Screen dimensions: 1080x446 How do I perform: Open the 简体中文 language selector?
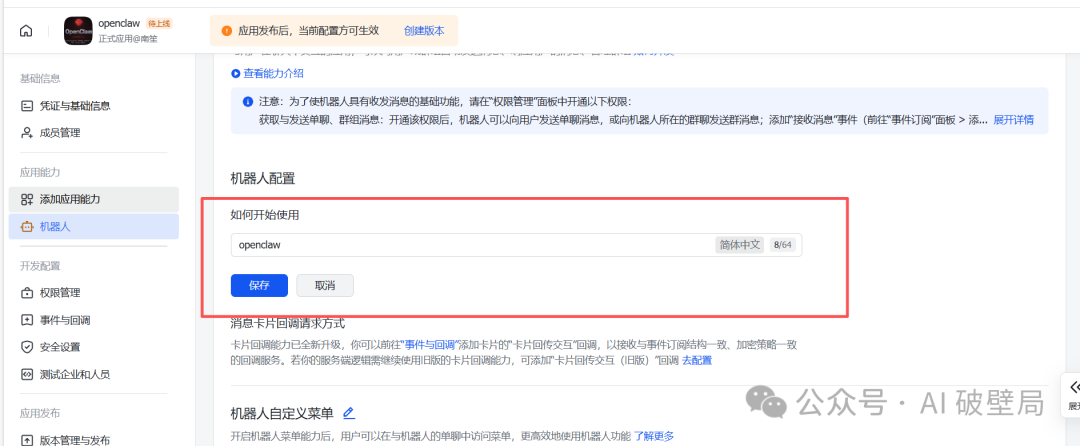(740, 244)
